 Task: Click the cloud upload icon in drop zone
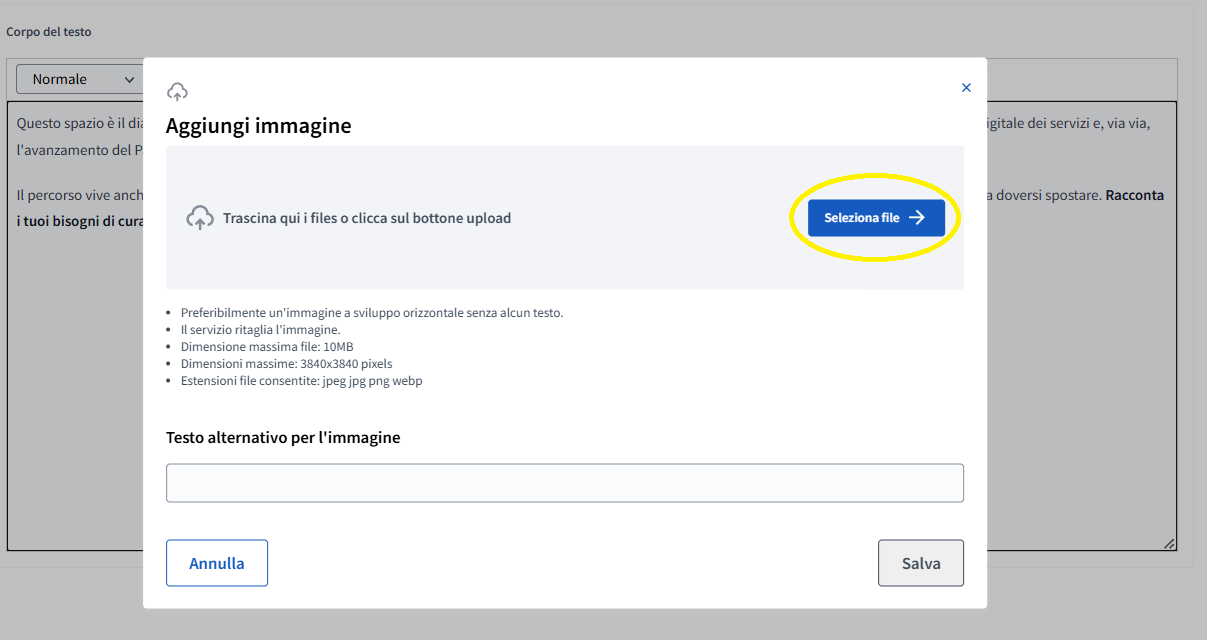click(x=200, y=218)
